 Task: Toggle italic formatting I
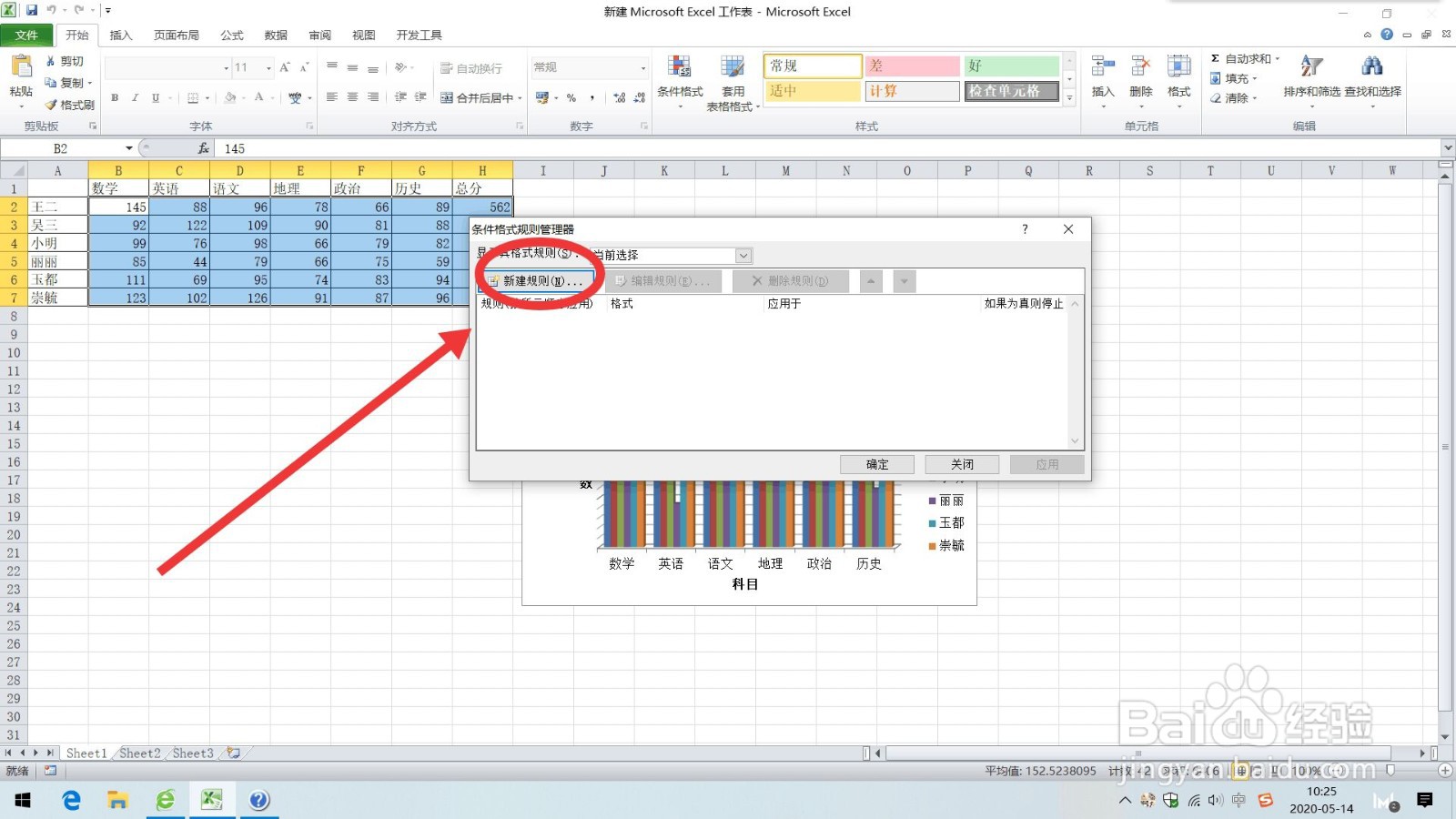click(135, 97)
